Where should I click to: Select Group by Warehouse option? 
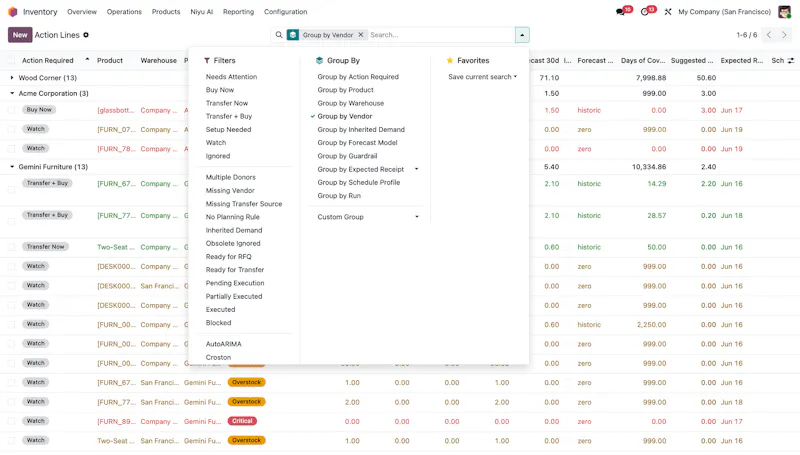click(351, 104)
